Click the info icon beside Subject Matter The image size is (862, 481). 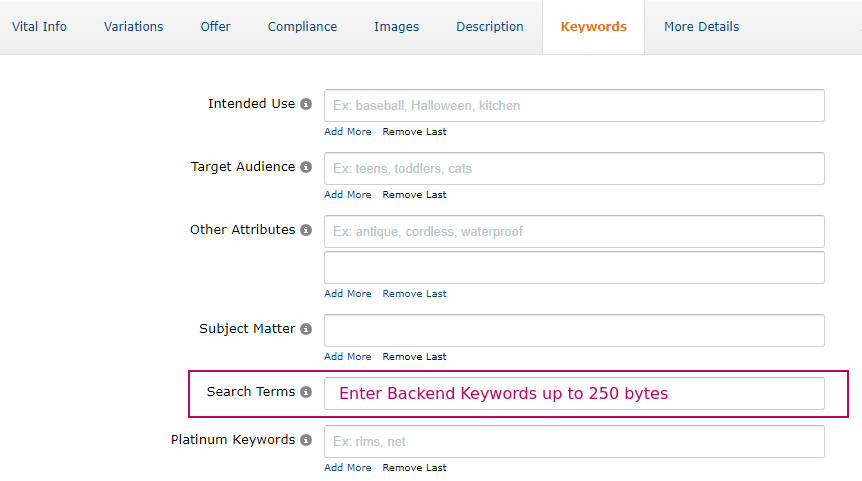(x=306, y=329)
